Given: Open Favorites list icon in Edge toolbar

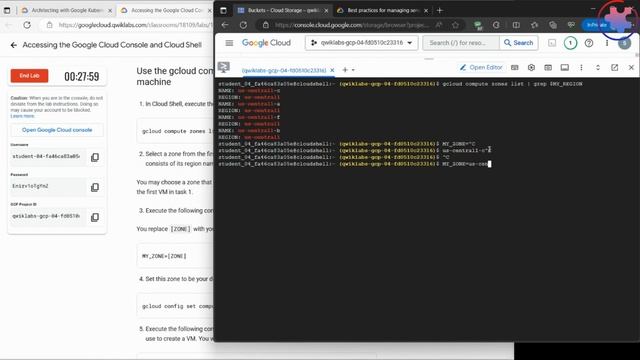Looking at the screenshot, I should pyautogui.click(x=534, y=25).
